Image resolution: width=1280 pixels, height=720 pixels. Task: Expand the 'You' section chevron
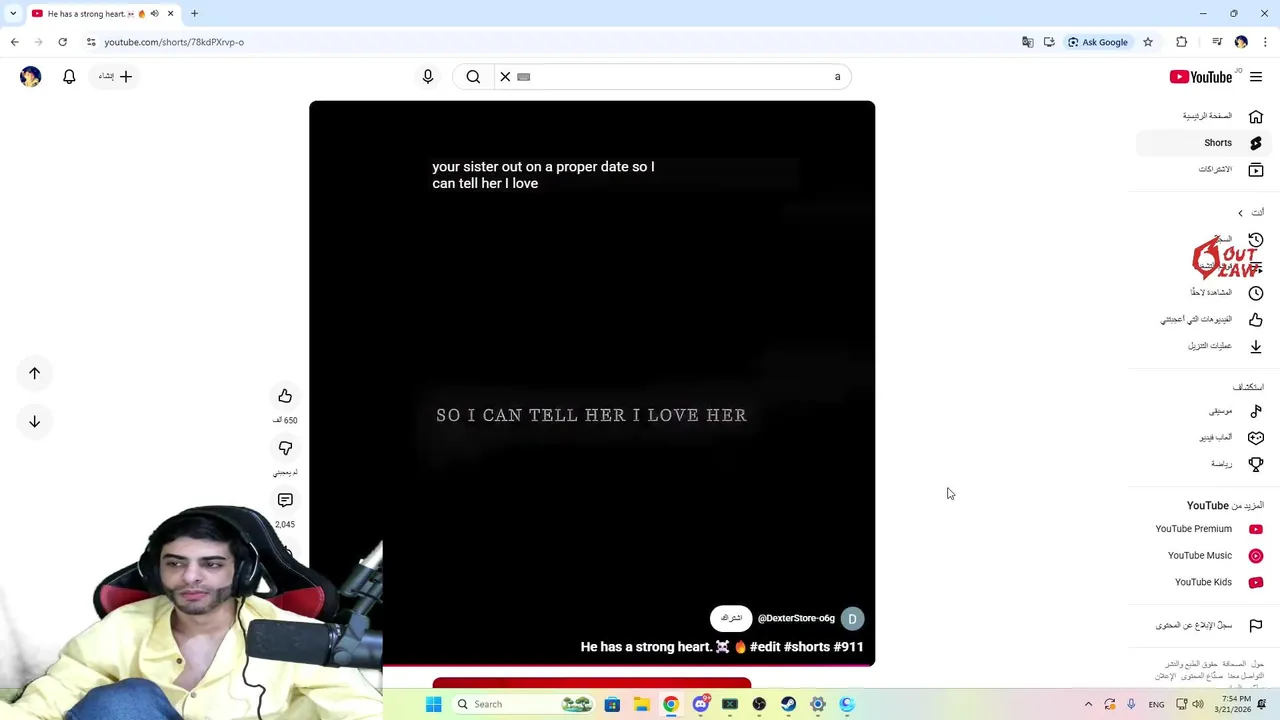1240,213
